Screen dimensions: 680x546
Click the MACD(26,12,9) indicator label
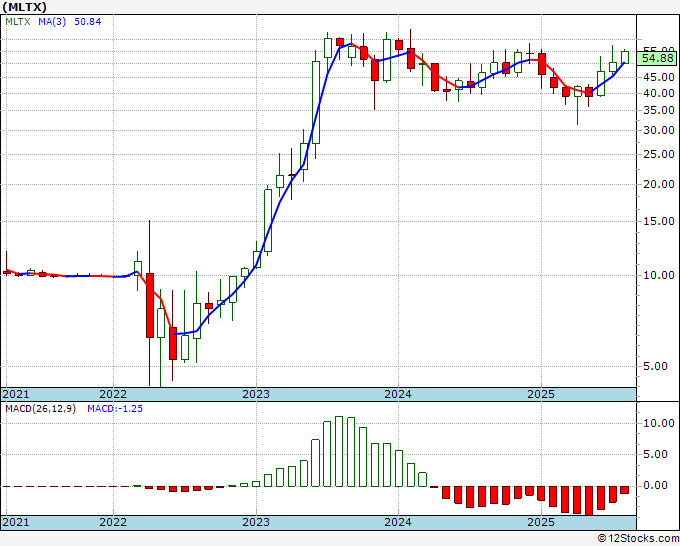click(40, 409)
